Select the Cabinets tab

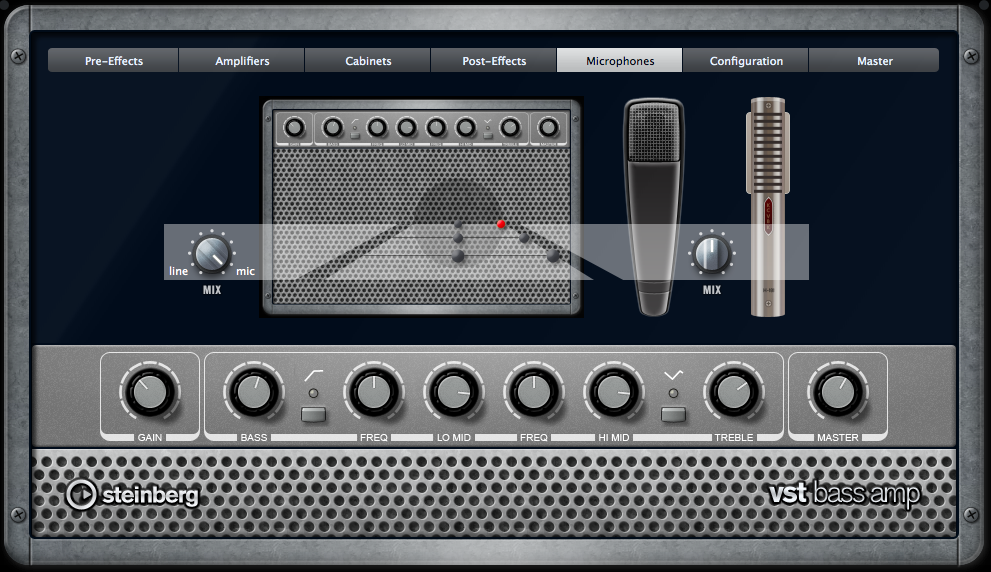point(368,61)
